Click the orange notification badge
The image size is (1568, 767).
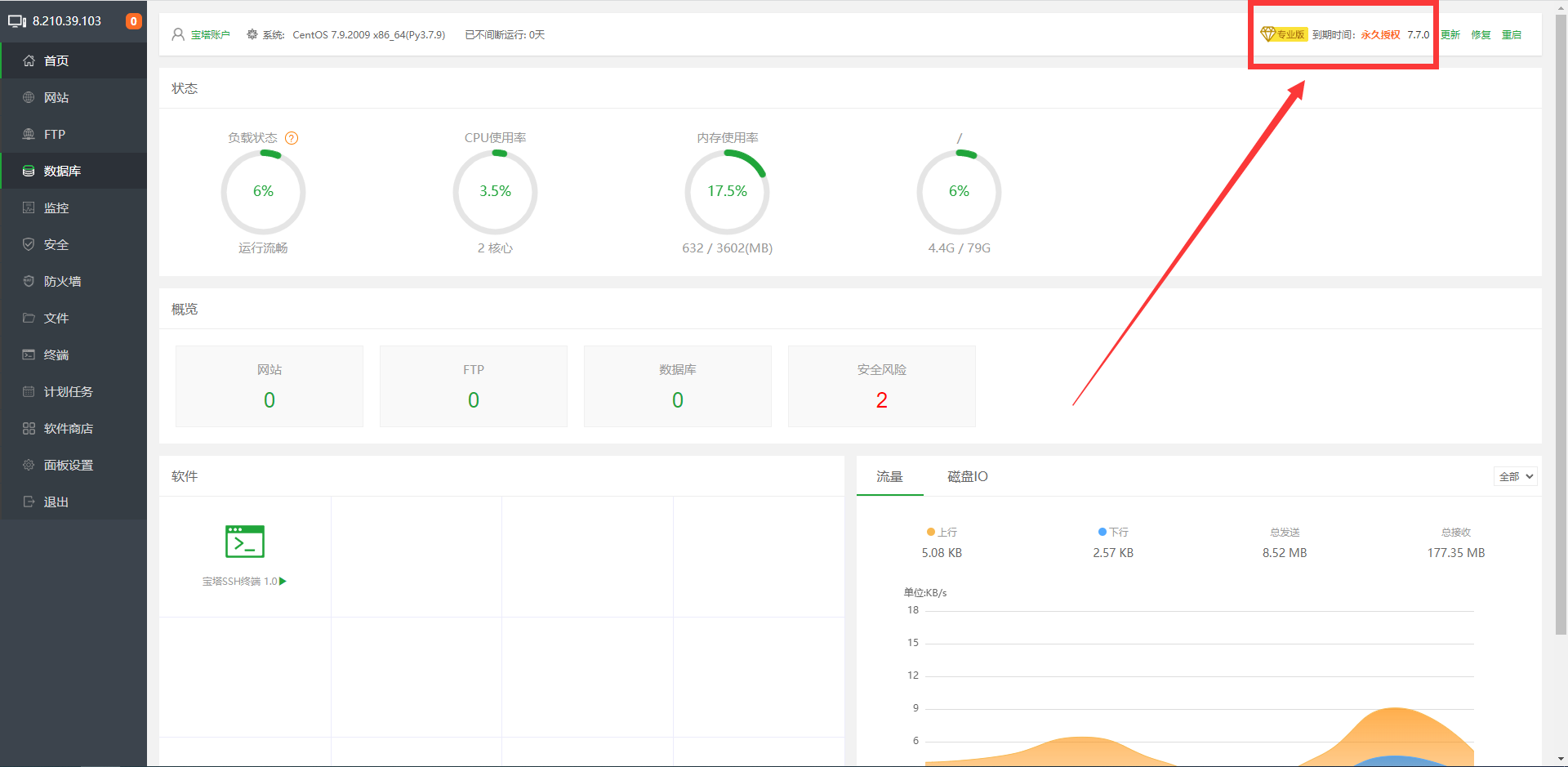pyautogui.click(x=133, y=21)
